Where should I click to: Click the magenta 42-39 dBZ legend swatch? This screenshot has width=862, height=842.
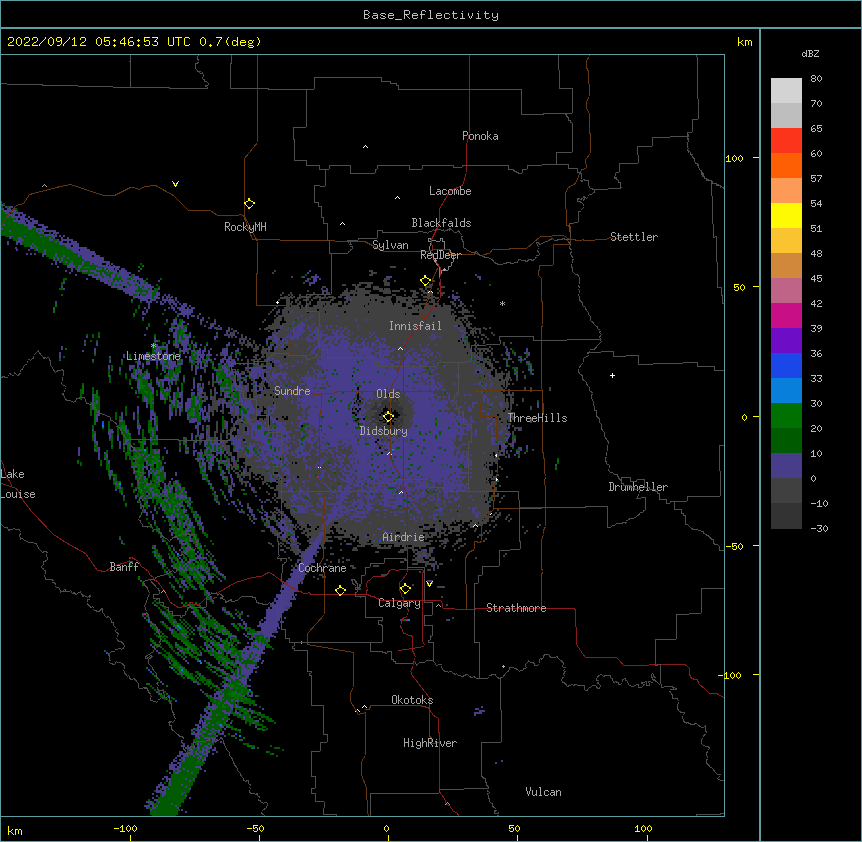786,315
